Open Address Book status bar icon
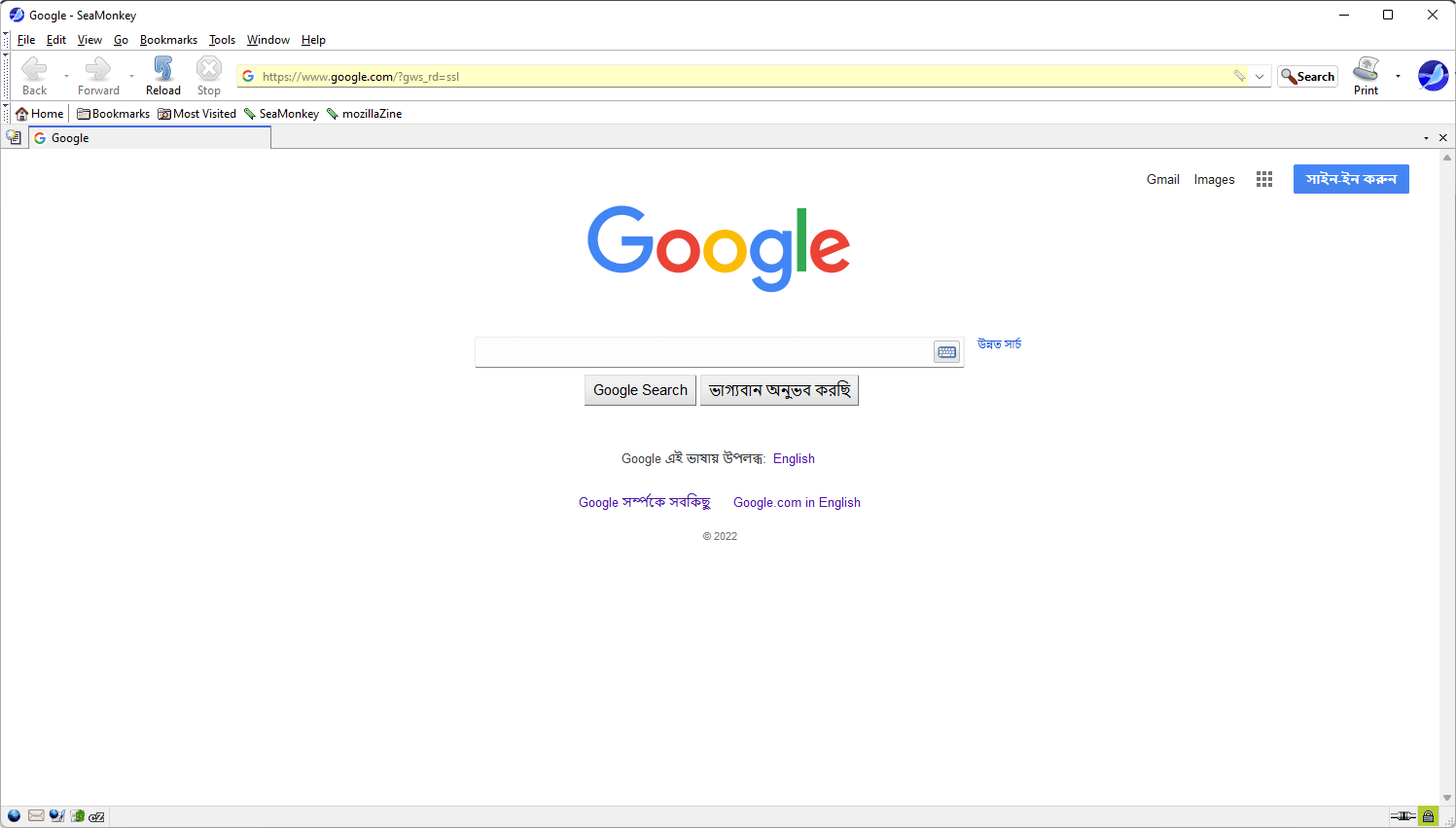 [x=77, y=816]
